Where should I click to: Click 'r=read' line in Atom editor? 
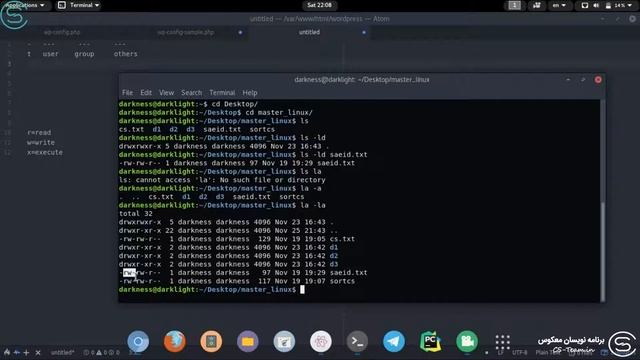pos(39,133)
